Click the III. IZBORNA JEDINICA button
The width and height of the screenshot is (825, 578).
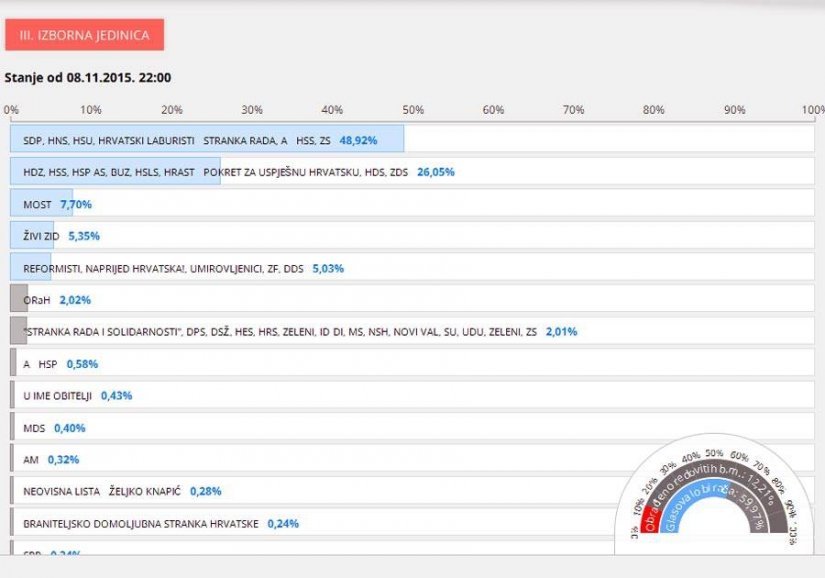tap(85, 35)
